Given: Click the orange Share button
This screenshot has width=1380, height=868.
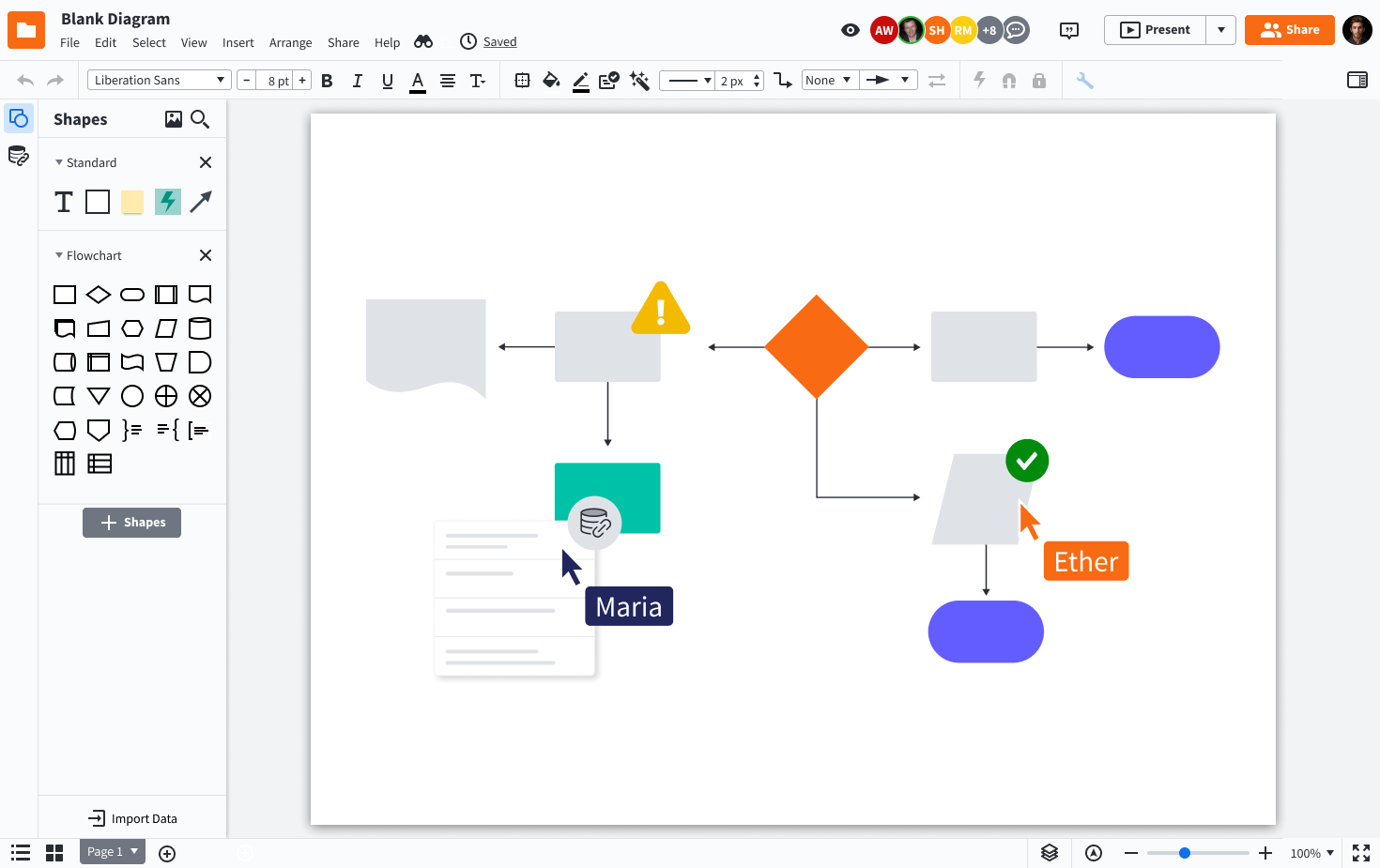Looking at the screenshot, I should click(1290, 30).
